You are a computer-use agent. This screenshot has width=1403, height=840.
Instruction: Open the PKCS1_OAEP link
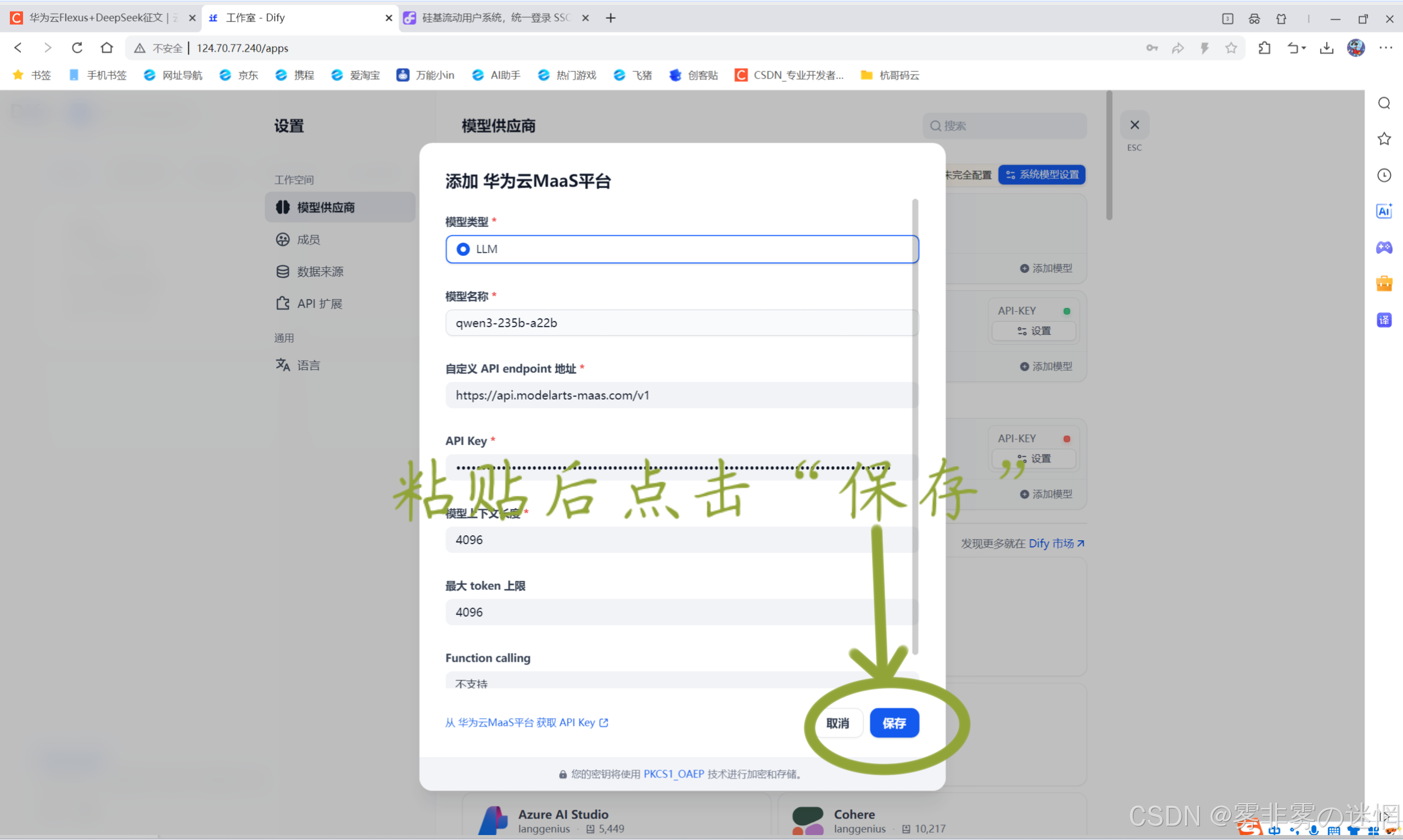click(673, 774)
